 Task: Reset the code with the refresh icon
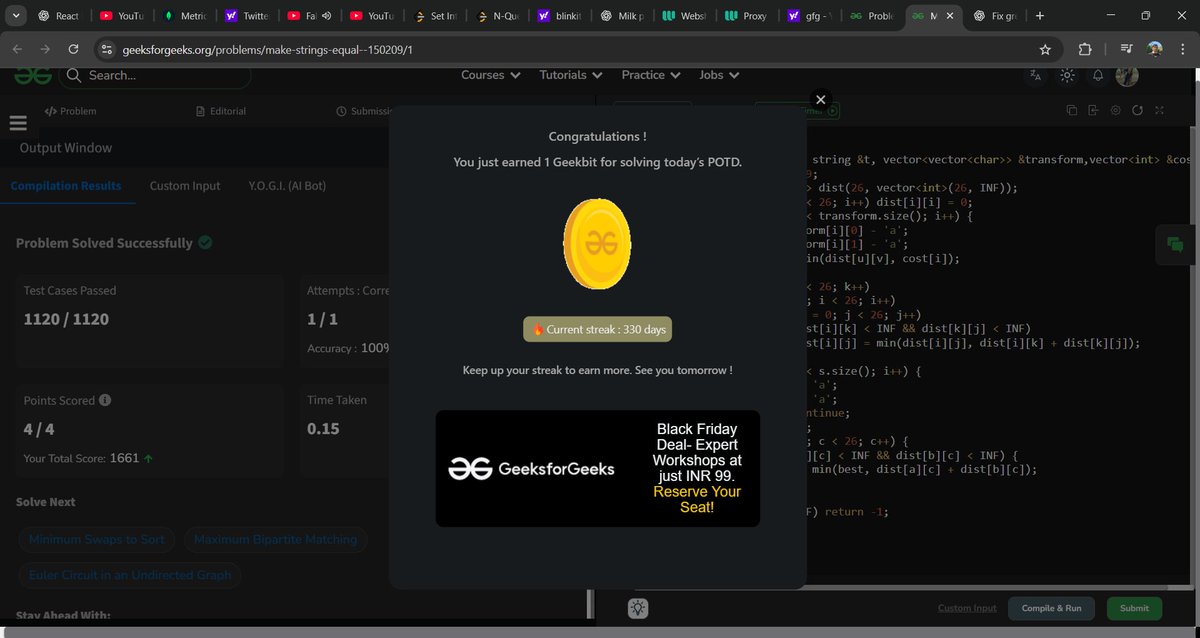(x=1138, y=110)
